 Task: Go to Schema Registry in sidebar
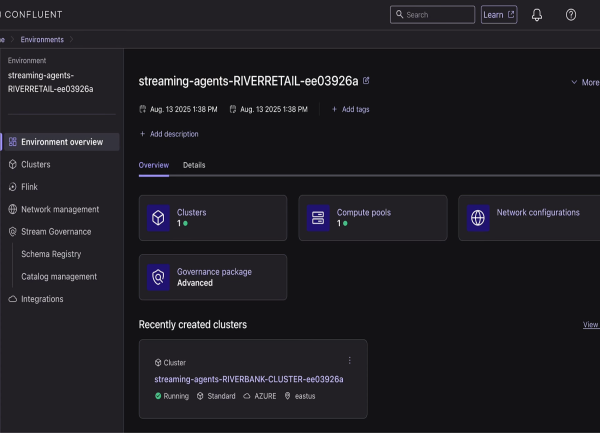51,254
